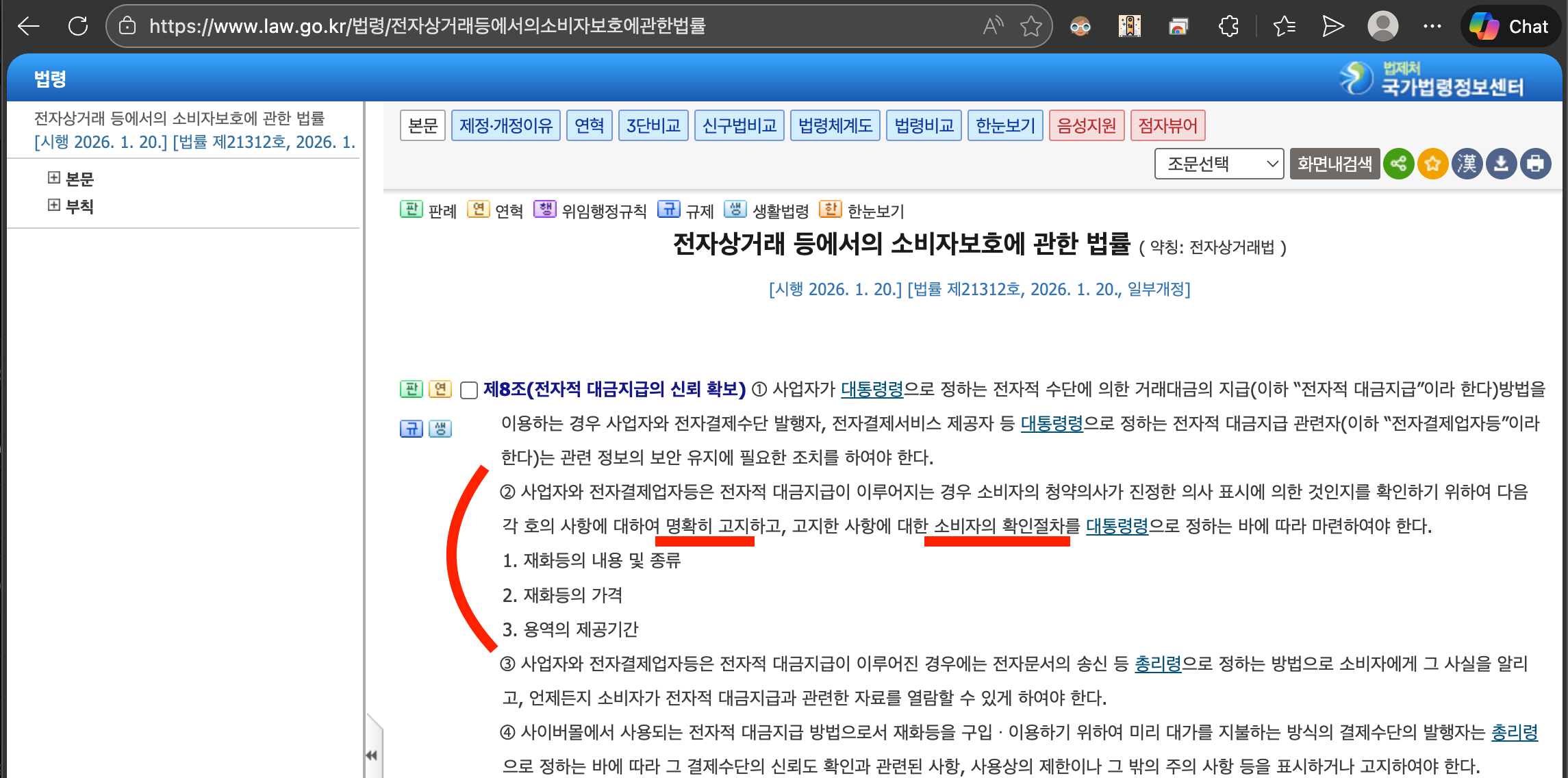Toggle Hanja display with 漢 icon

point(1467,164)
